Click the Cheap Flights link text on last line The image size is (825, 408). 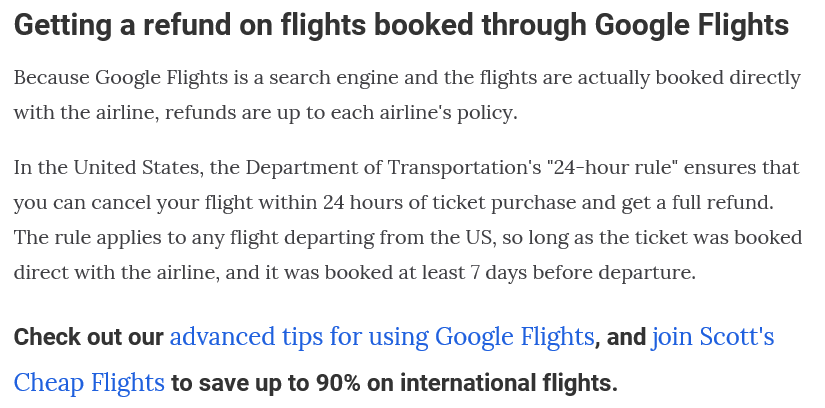pyautogui.click(x=89, y=383)
